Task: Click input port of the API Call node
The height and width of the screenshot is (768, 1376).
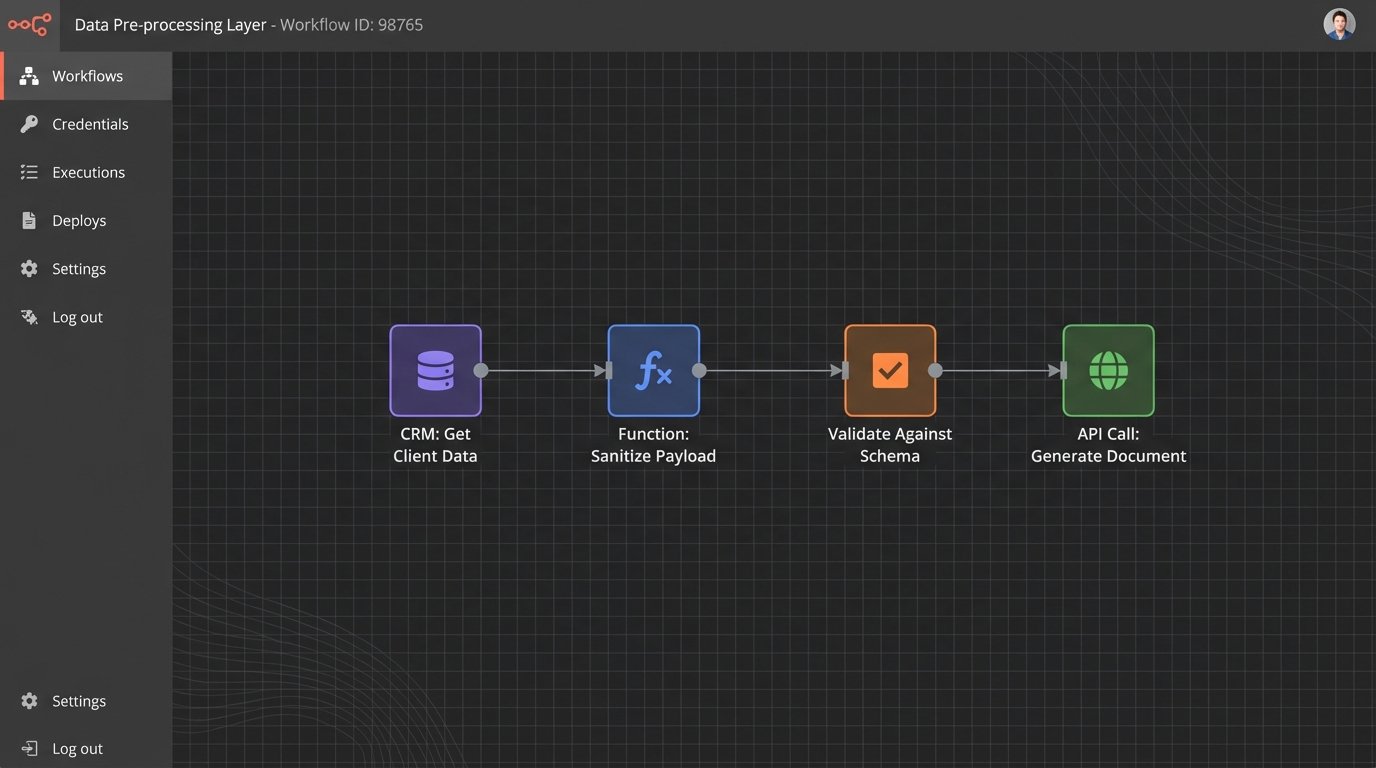Action: pyautogui.click(x=1062, y=371)
